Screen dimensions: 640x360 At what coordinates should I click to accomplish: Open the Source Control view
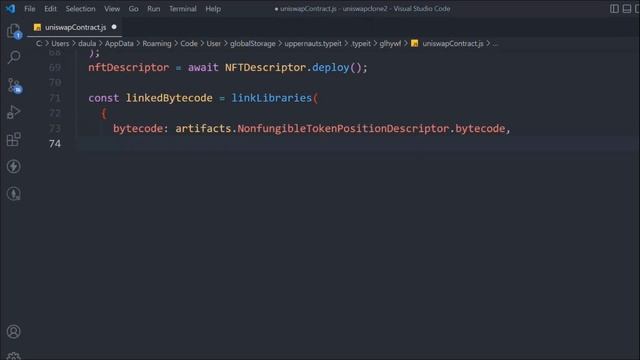[x=14, y=86]
